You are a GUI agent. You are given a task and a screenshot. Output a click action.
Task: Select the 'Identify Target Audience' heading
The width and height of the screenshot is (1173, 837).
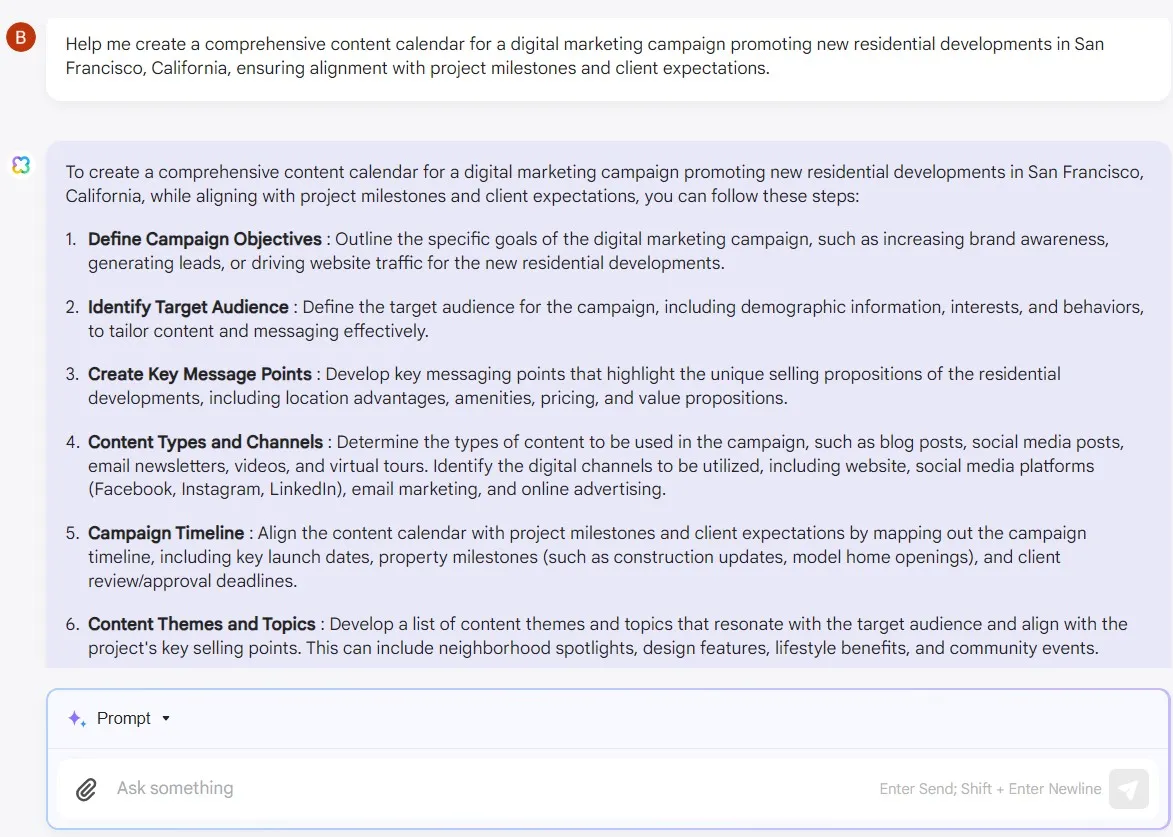pos(188,307)
